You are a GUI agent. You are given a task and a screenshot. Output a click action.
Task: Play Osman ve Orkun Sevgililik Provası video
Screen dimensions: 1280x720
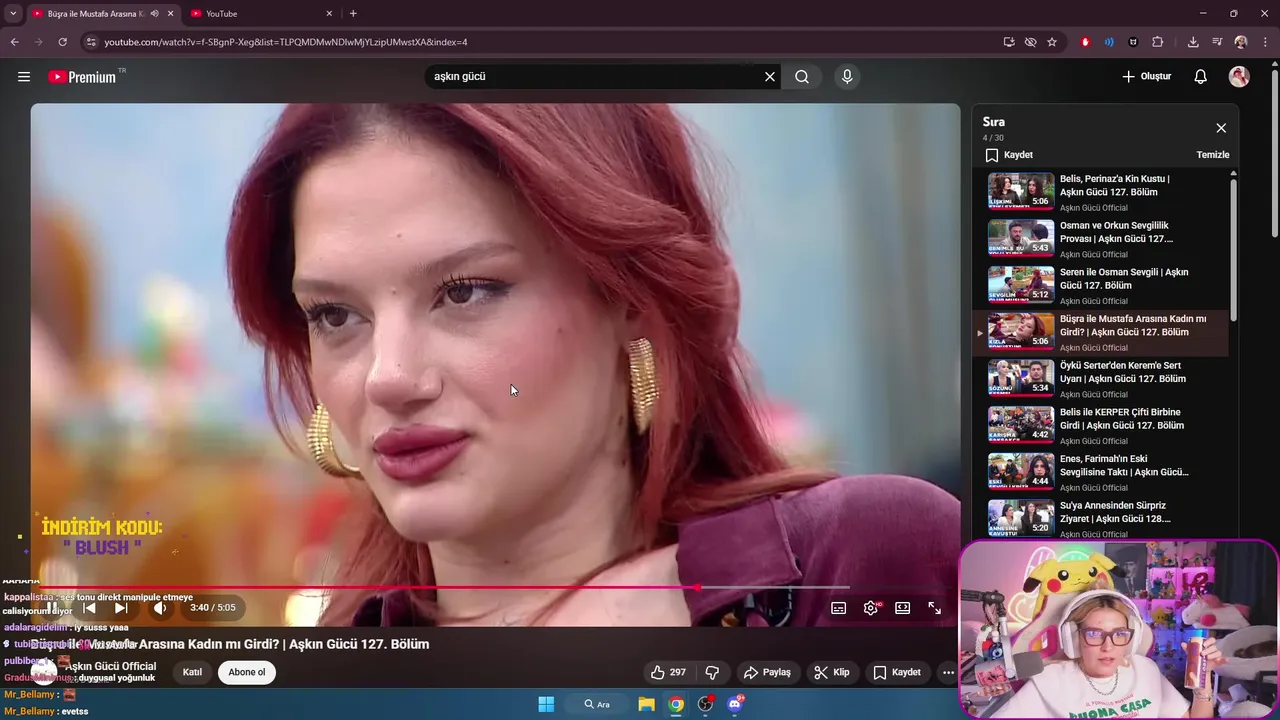[1100, 239]
